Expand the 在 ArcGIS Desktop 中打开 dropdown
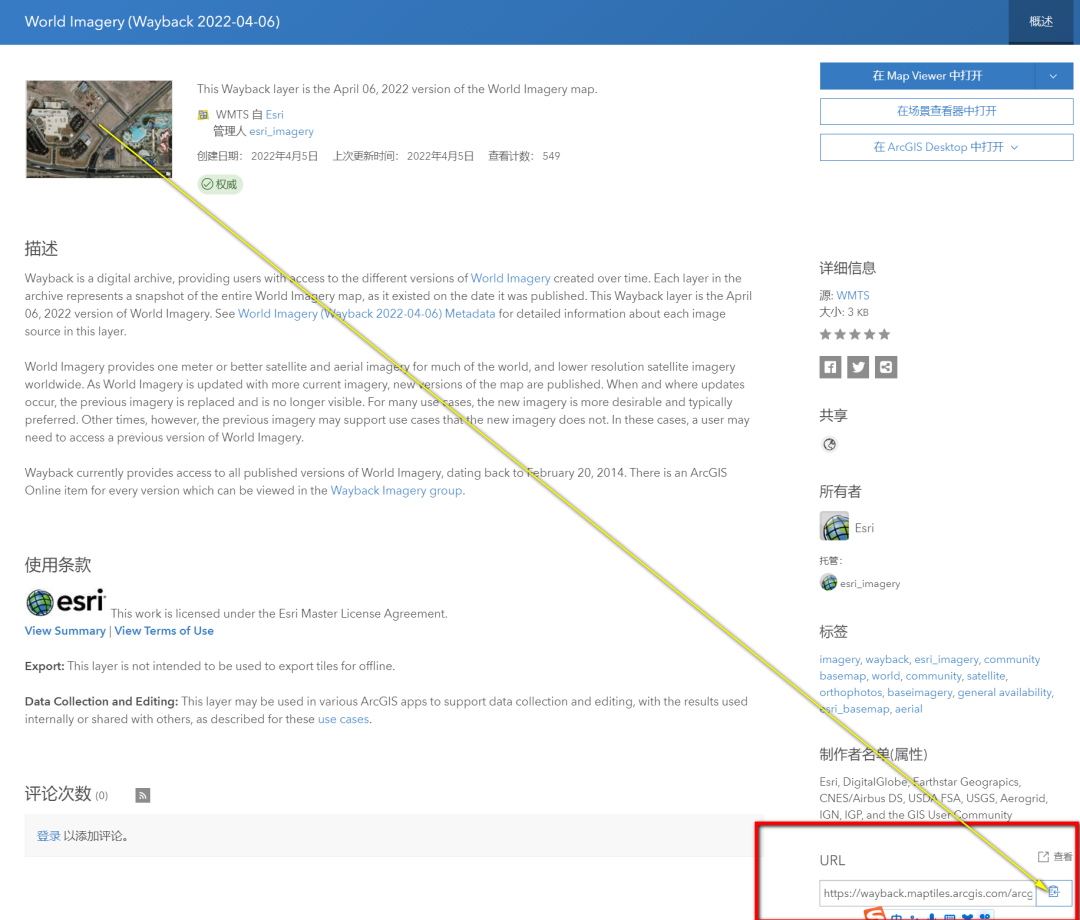 pos(946,147)
